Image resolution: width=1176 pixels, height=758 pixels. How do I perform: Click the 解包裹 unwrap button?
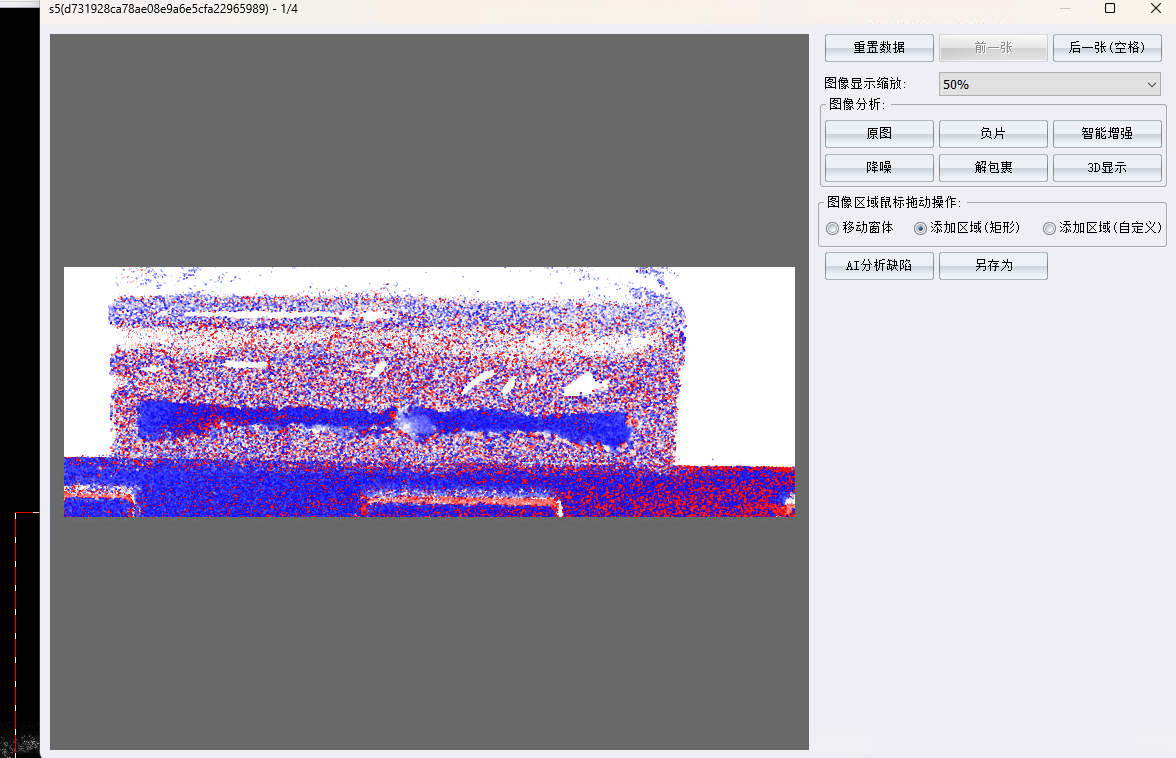click(x=993, y=168)
